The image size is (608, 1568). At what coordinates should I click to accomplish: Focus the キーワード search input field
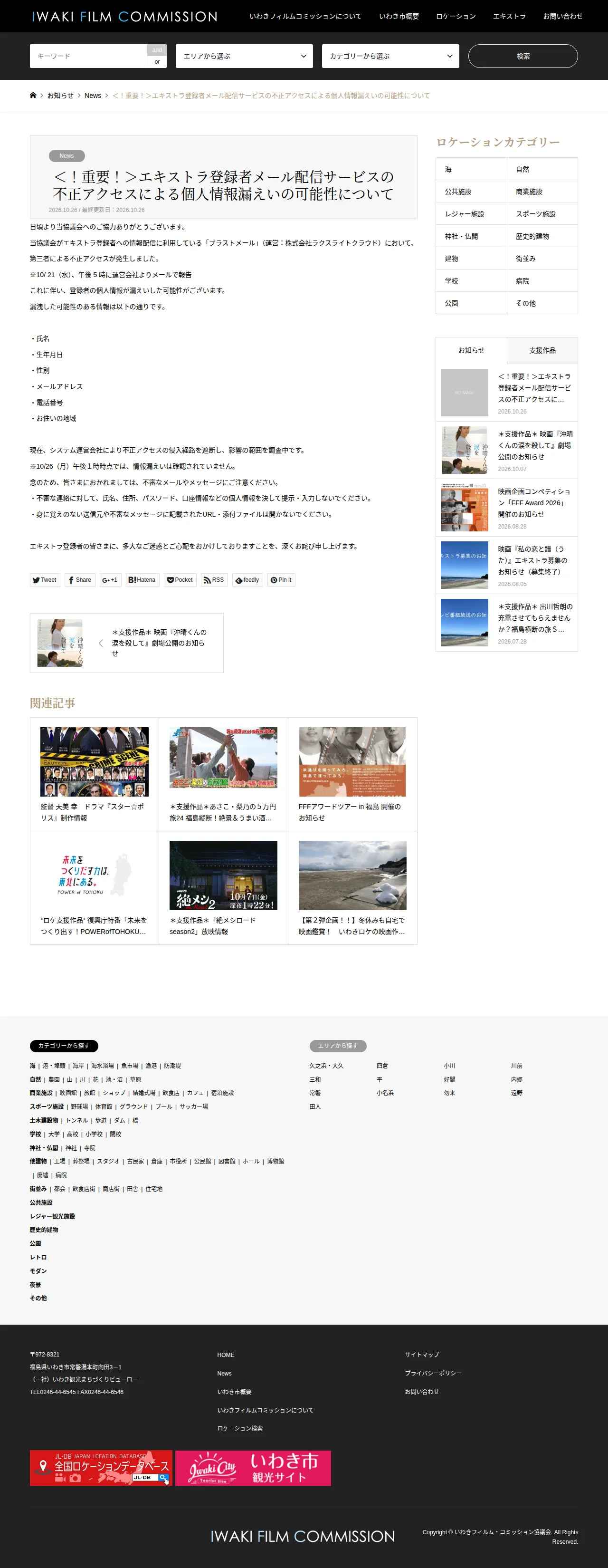[88, 56]
